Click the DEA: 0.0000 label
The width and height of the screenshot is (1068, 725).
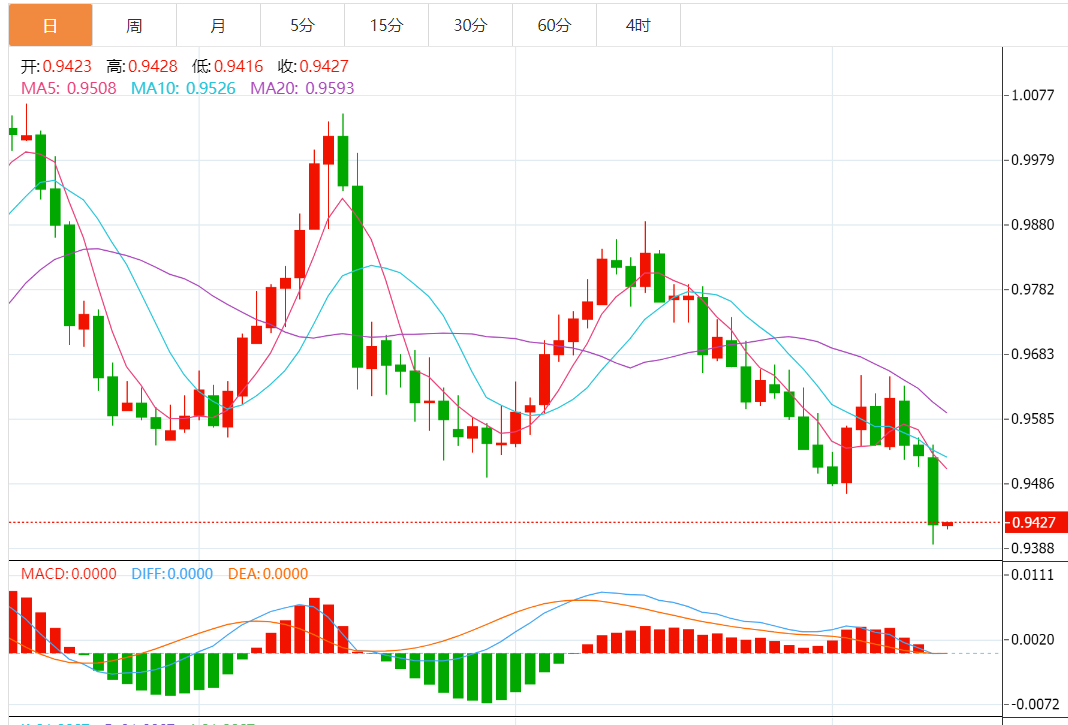point(268,574)
